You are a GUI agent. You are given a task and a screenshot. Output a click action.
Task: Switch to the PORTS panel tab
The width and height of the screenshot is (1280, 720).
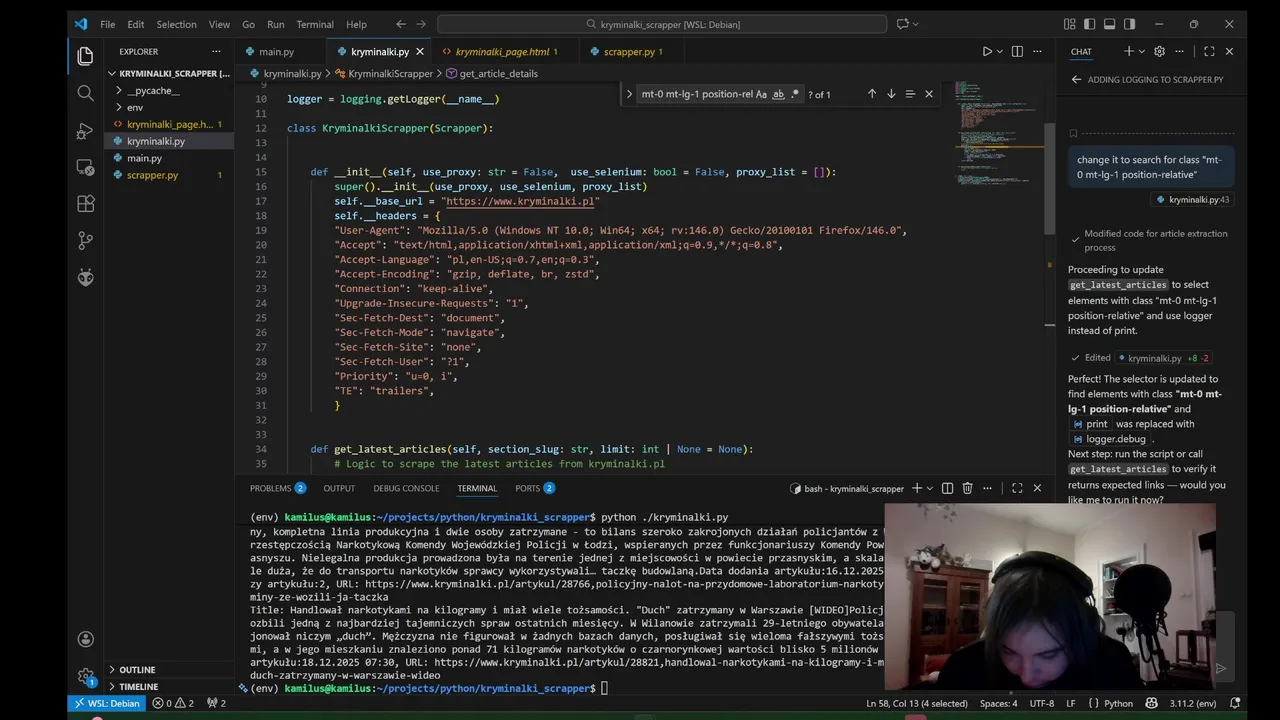point(535,488)
